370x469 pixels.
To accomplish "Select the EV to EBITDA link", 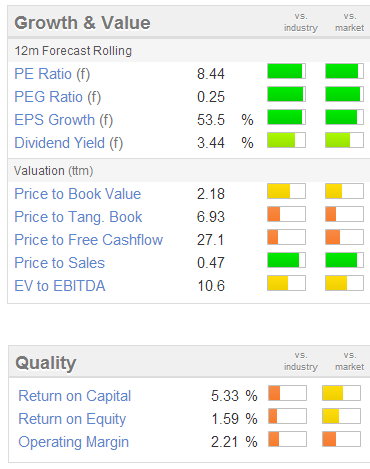I will click(60, 286).
